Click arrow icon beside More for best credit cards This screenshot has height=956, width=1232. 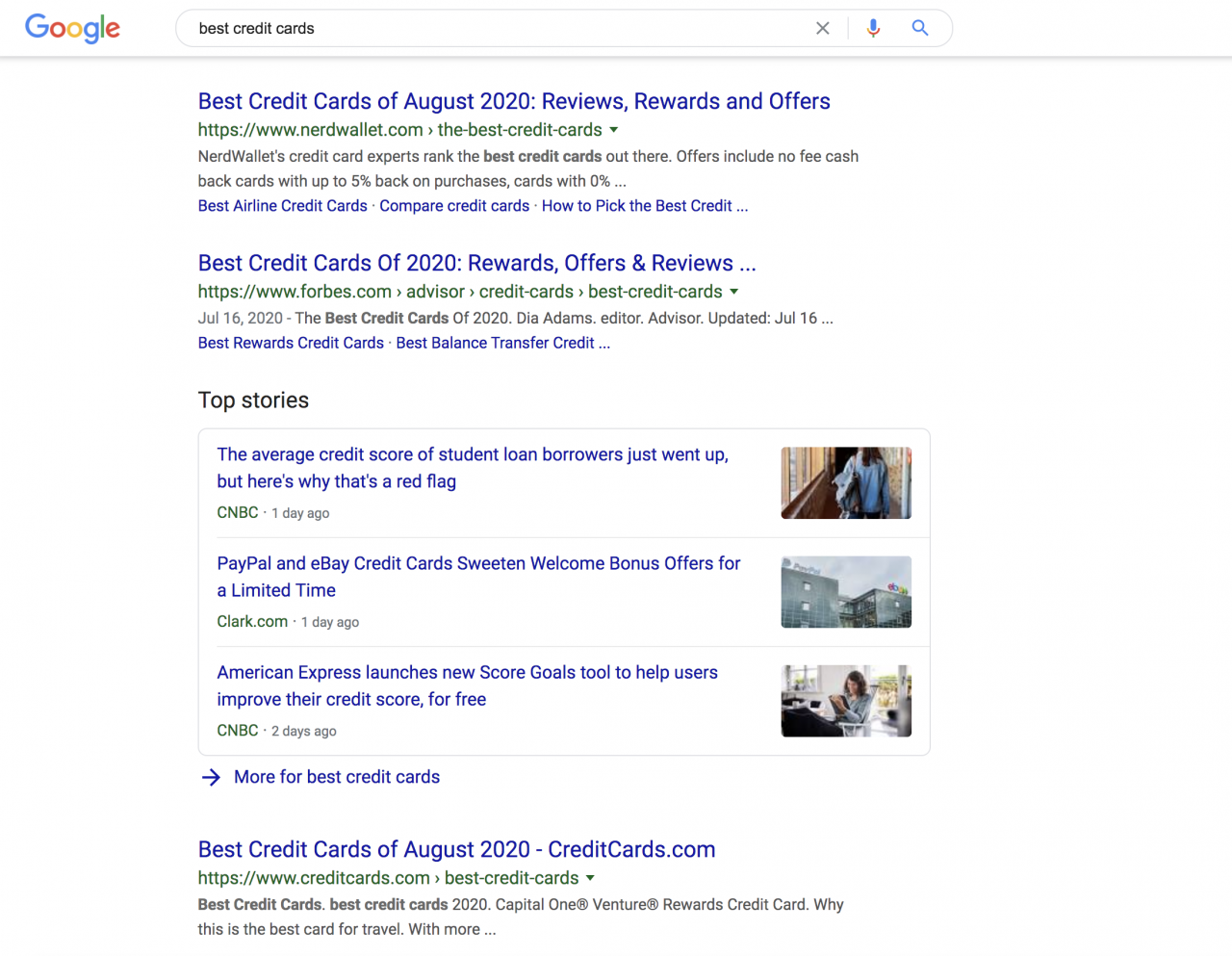click(x=211, y=777)
